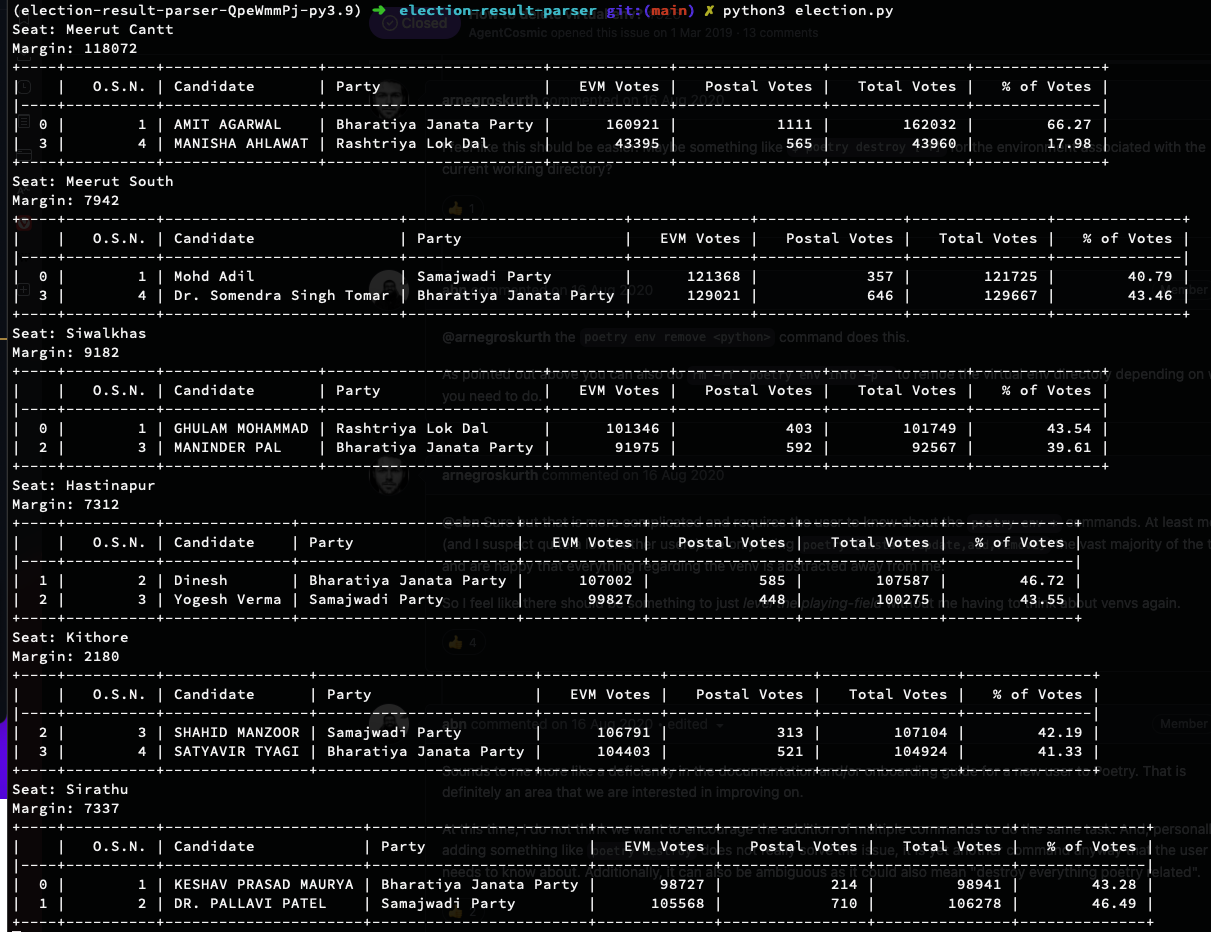Click total votes value 43960

(x=934, y=144)
